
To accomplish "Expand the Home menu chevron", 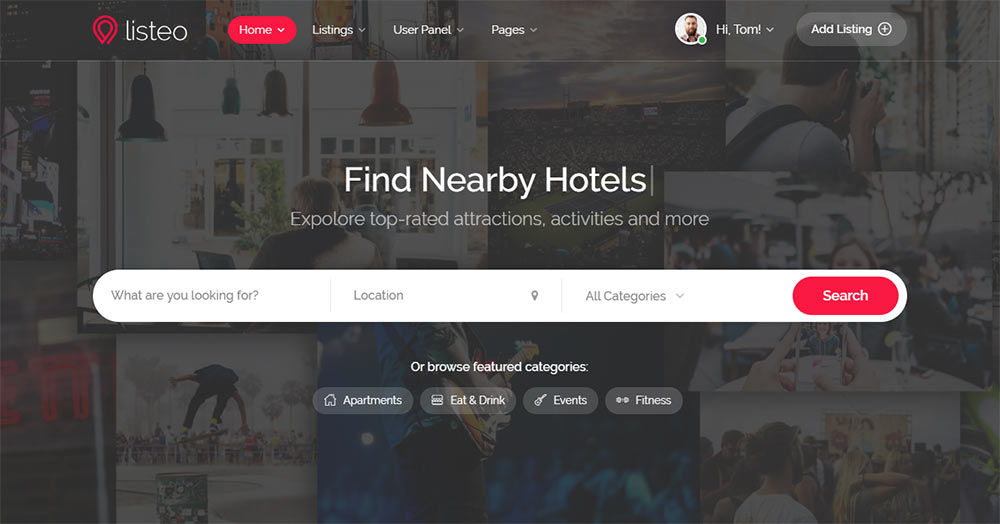I will pos(281,30).
